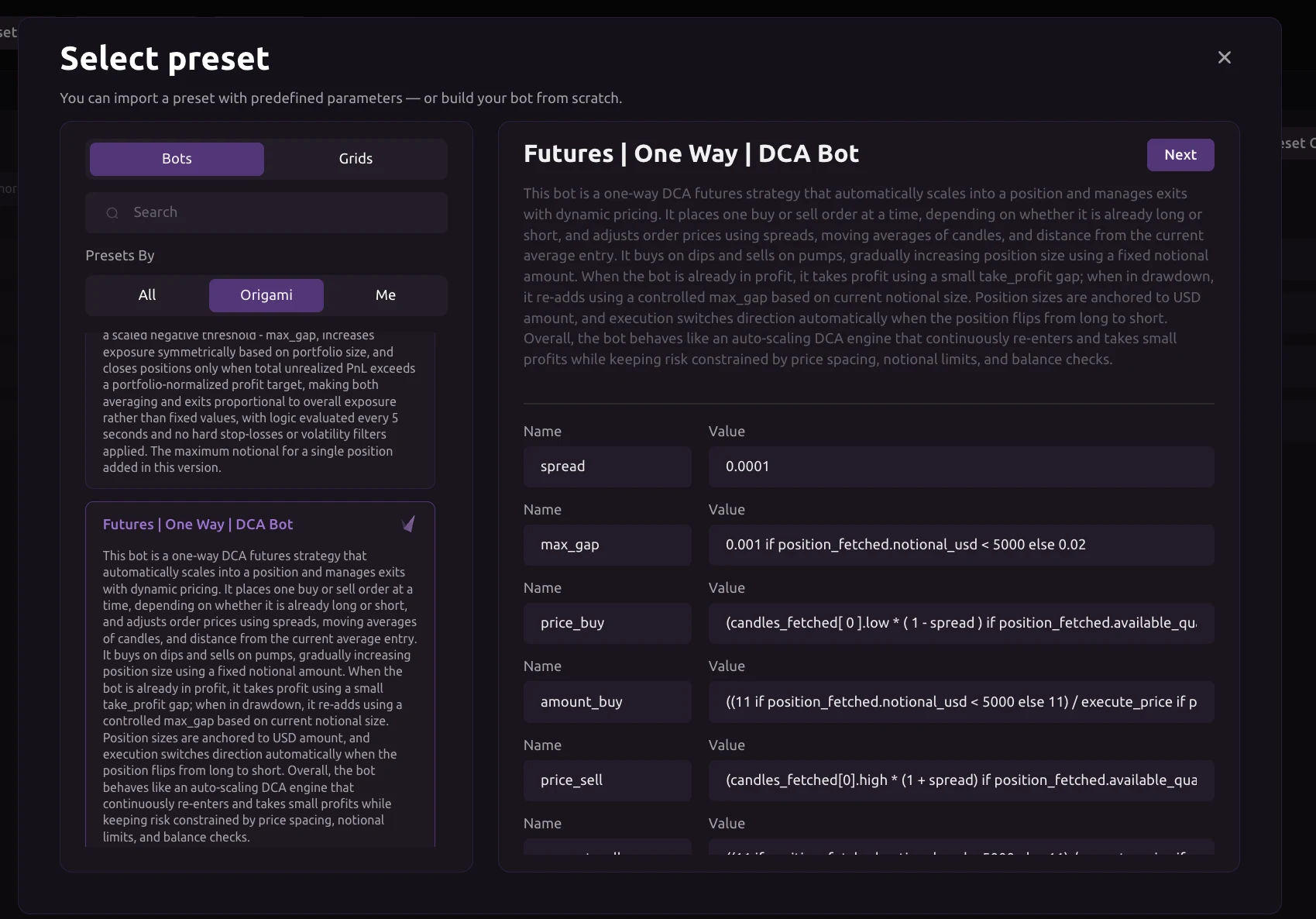This screenshot has height=919, width=1316.
Task: Filter presets by Origami
Action: pos(266,295)
